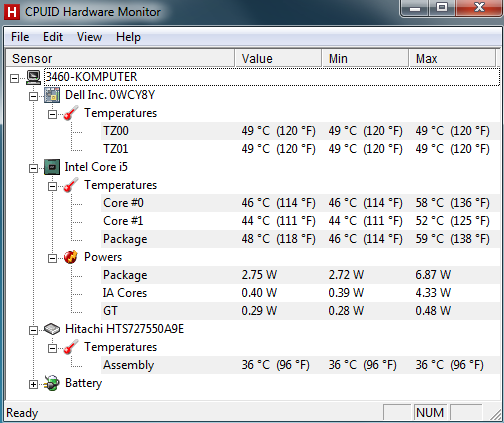This screenshot has height=423, width=504.
Task: Click the Value column header
Action: pos(278,59)
